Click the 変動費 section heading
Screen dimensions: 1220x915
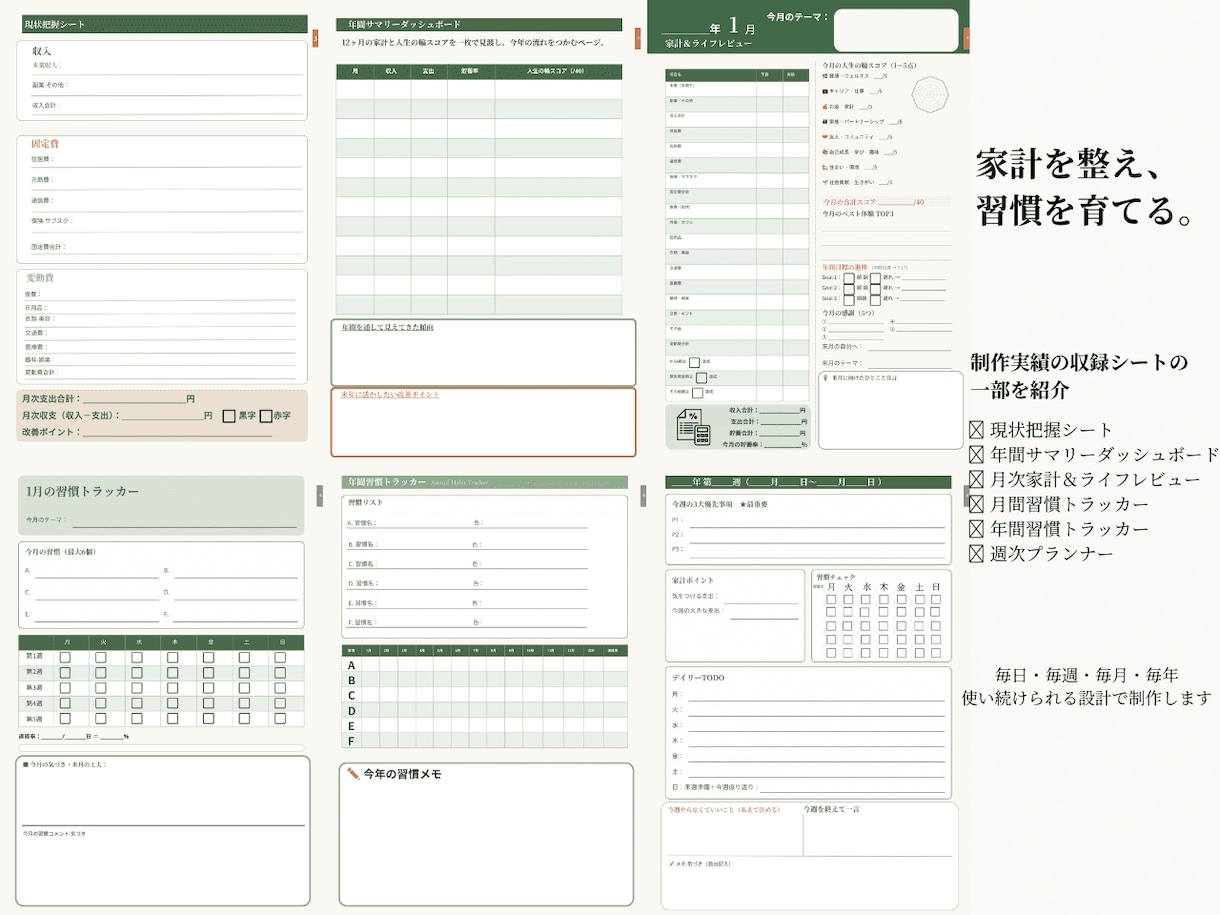click(x=39, y=278)
